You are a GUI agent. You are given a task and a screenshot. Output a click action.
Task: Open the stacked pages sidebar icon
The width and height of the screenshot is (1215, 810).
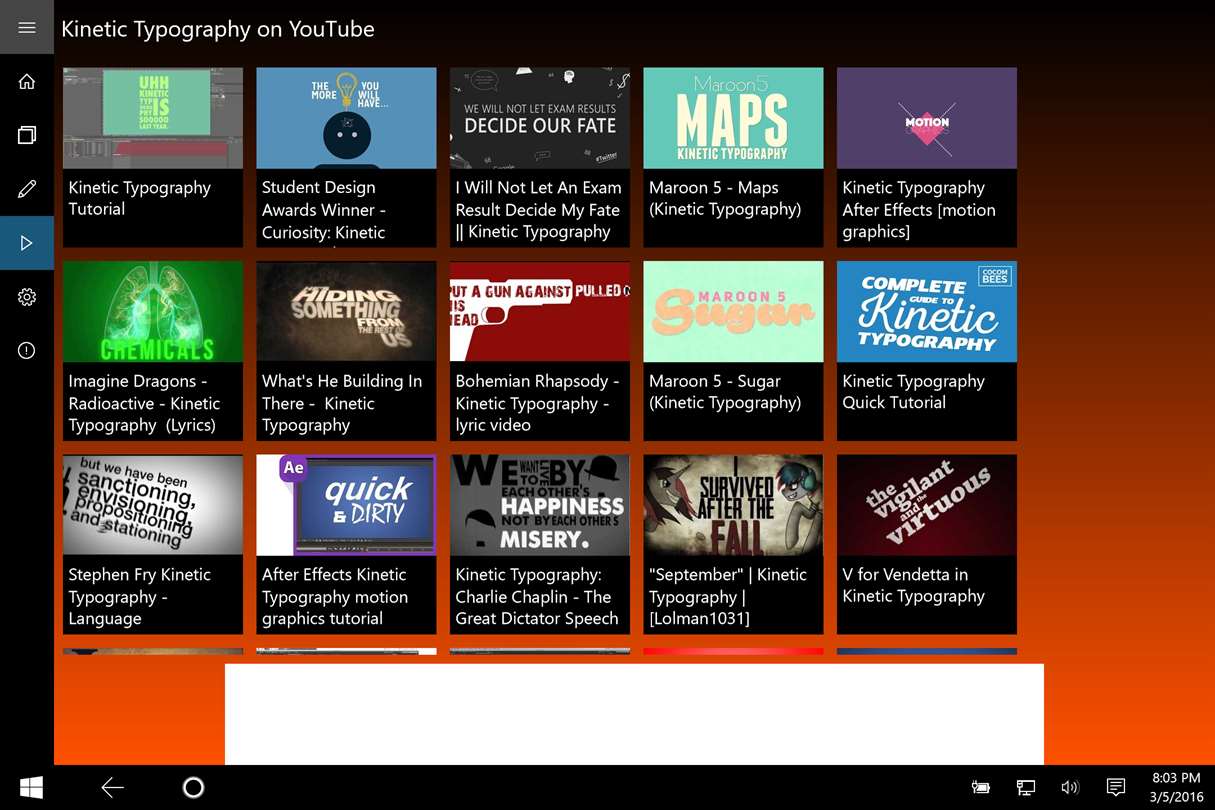pos(27,135)
